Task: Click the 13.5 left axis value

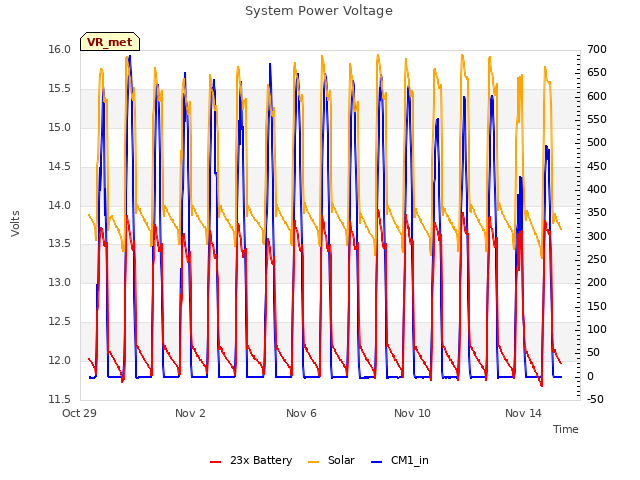Action: 60,244
